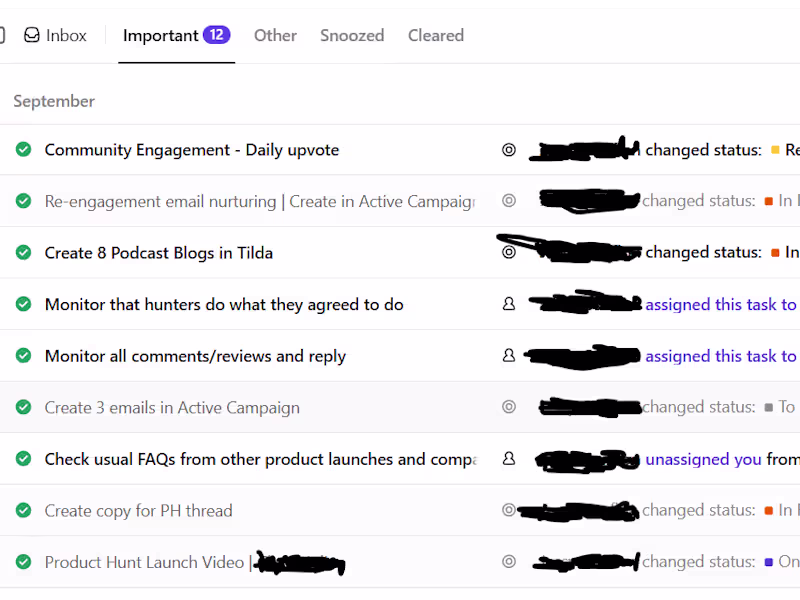This screenshot has width=800, height=600.
Task: Open the Monitor all comments/reviews and reply task
Action: click(195, 356)
